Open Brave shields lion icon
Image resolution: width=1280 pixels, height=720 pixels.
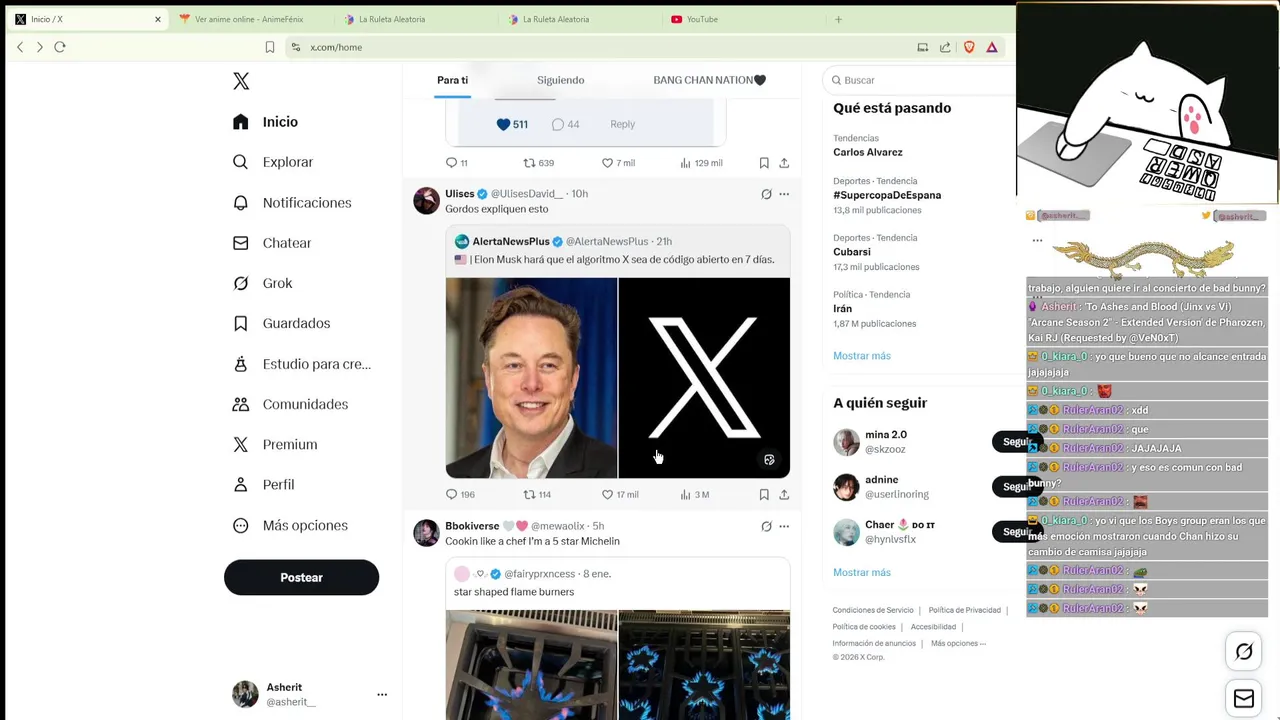(x=969, y=47)
